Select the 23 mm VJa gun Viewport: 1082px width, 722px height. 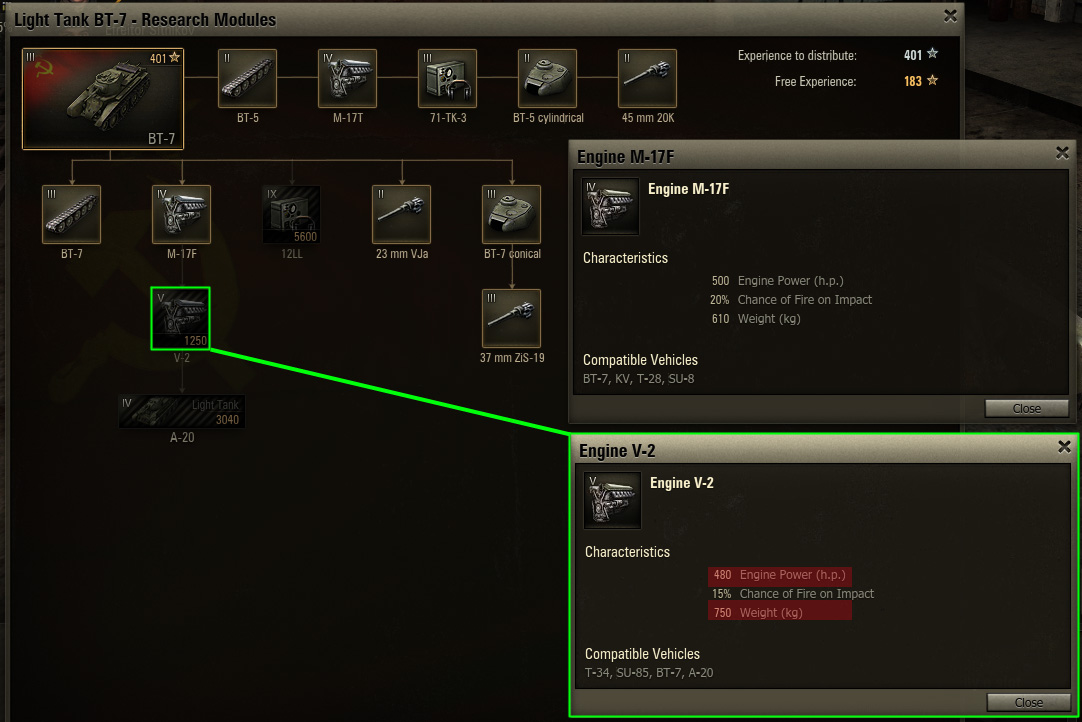click(x=402, y=214)
